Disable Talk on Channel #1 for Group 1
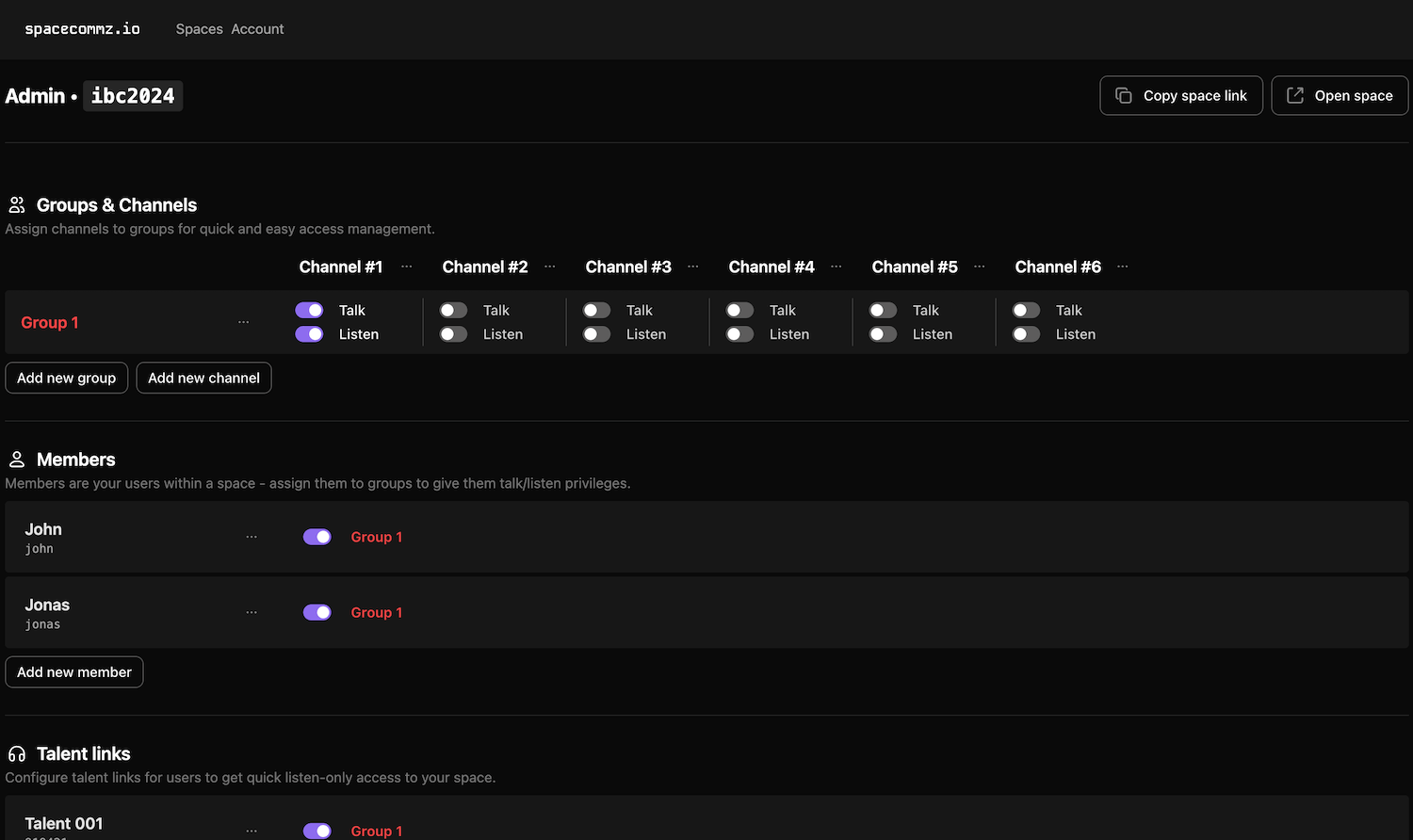This screenshot has width=1413, height=840. [309, 310]
